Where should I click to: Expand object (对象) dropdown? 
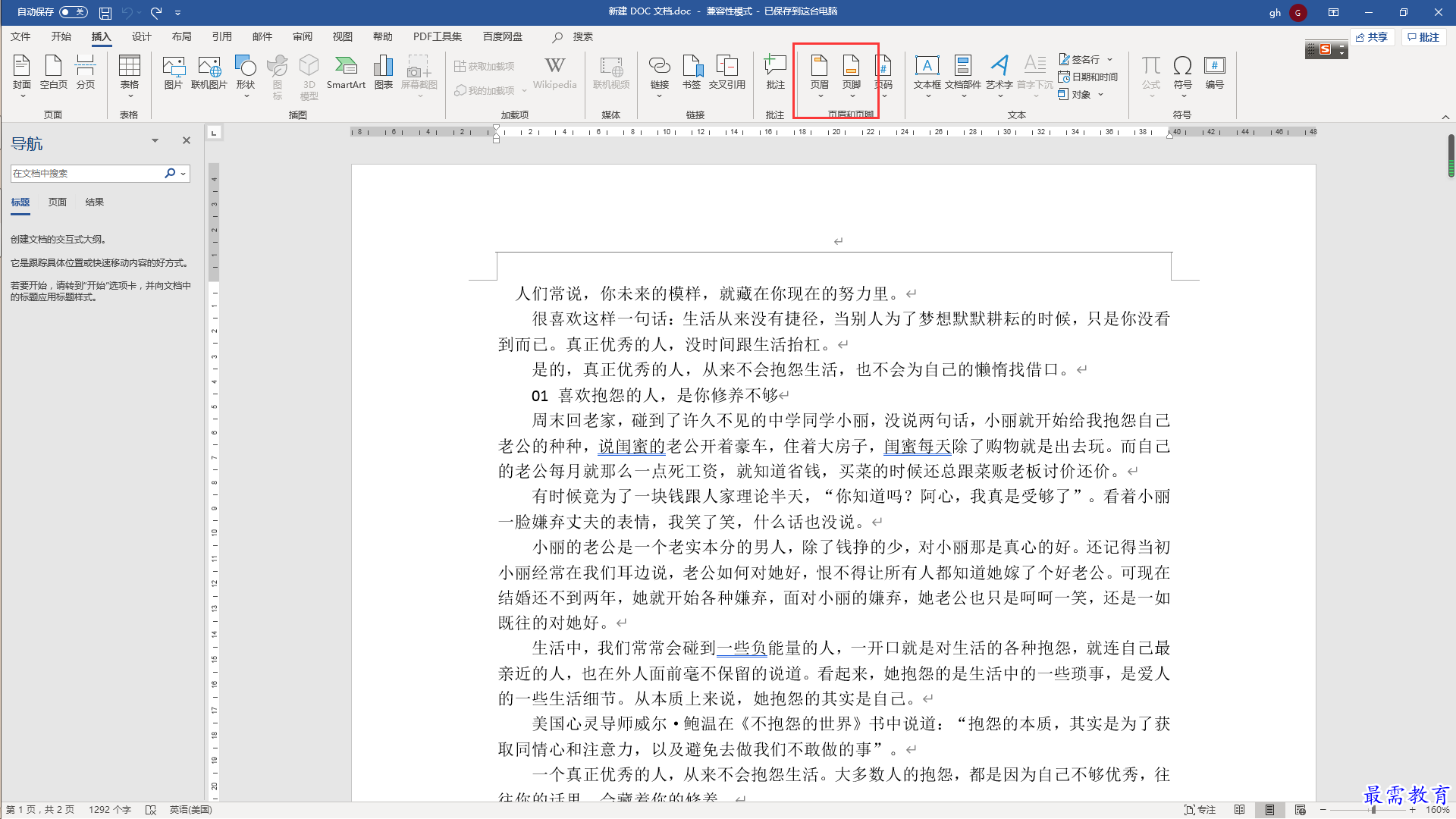(1100, 95)
